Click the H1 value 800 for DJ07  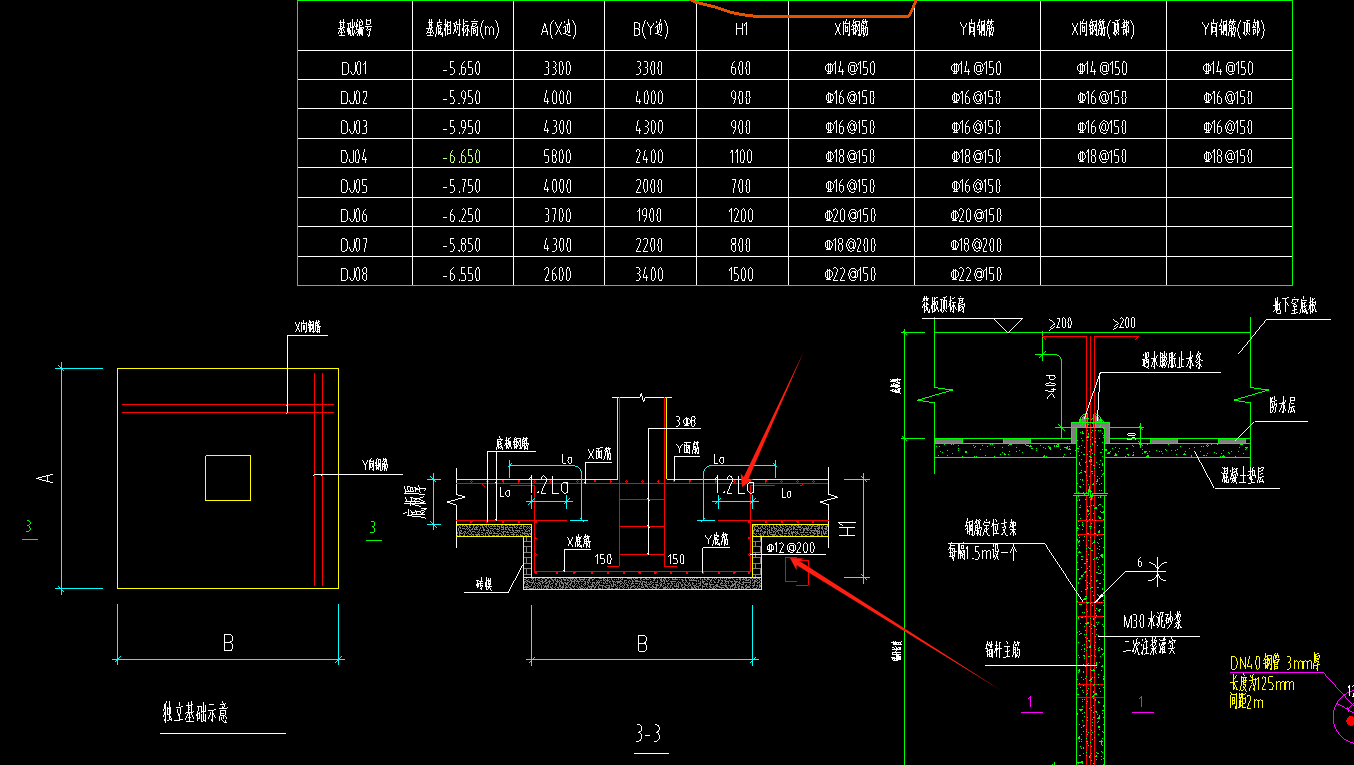tap(741, 245)
